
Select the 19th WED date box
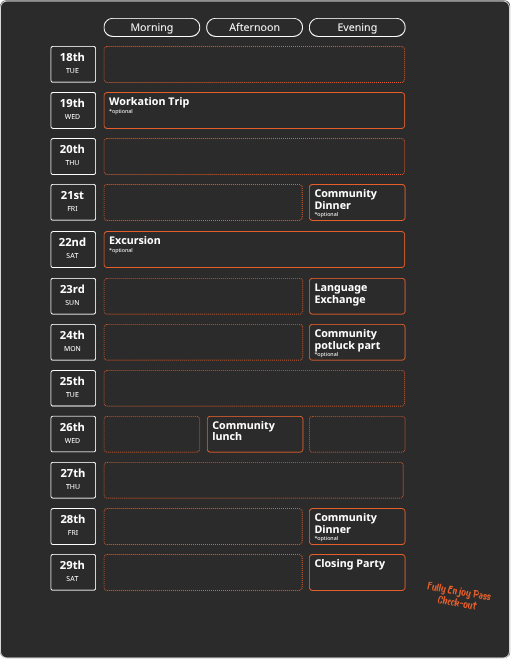coord(73,111)
